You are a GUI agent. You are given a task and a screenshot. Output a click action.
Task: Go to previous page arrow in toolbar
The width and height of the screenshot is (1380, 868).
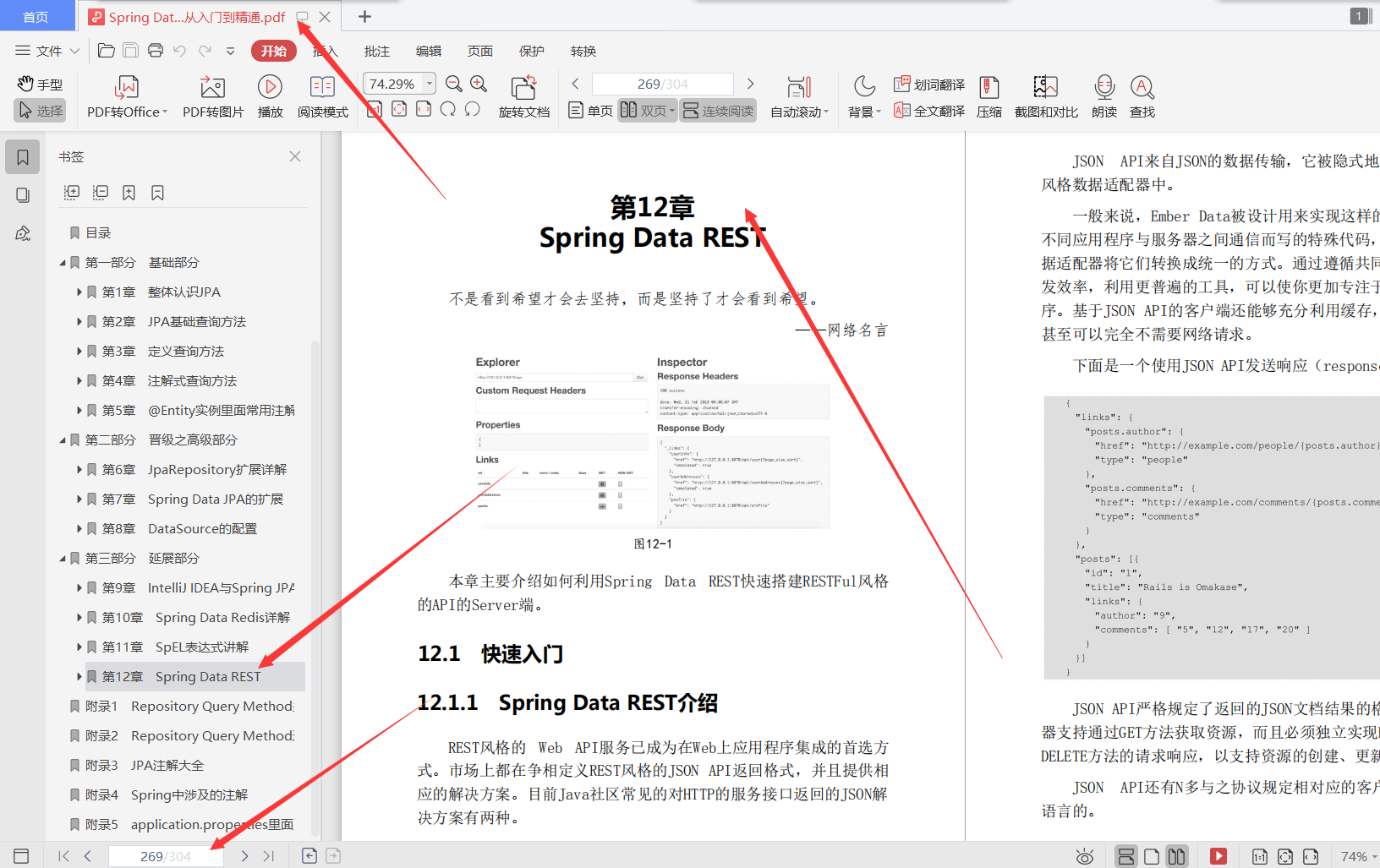pos(575,84)
